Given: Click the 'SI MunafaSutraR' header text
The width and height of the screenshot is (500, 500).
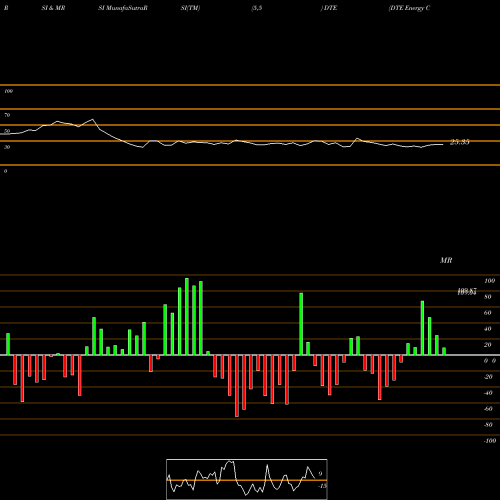Looking at the screenshot, I should coord(123,8).
